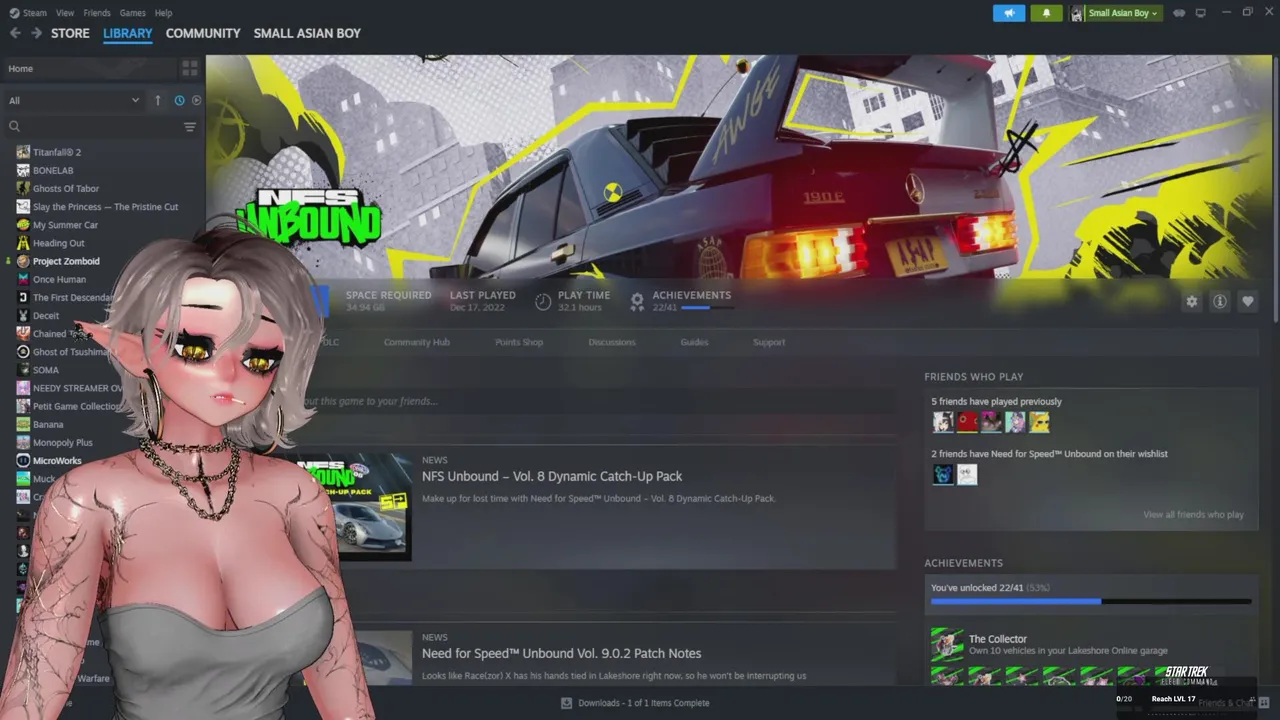Switch to the LIBRARY tab
This screenshot has width=1280, height=720.
pyautogui.click(x=128, y=33)
